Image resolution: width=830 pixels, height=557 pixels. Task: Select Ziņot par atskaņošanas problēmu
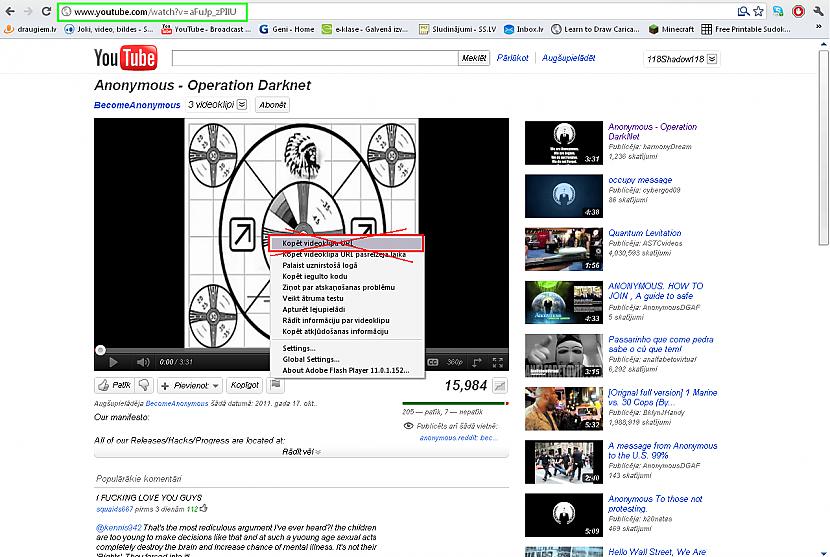point(346,288)
